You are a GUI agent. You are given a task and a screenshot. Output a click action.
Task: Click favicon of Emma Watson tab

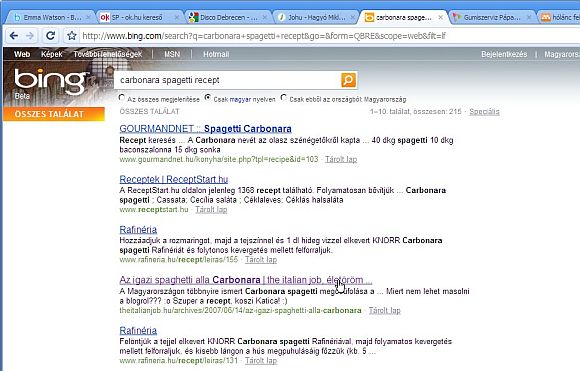(x=17, y=17)
